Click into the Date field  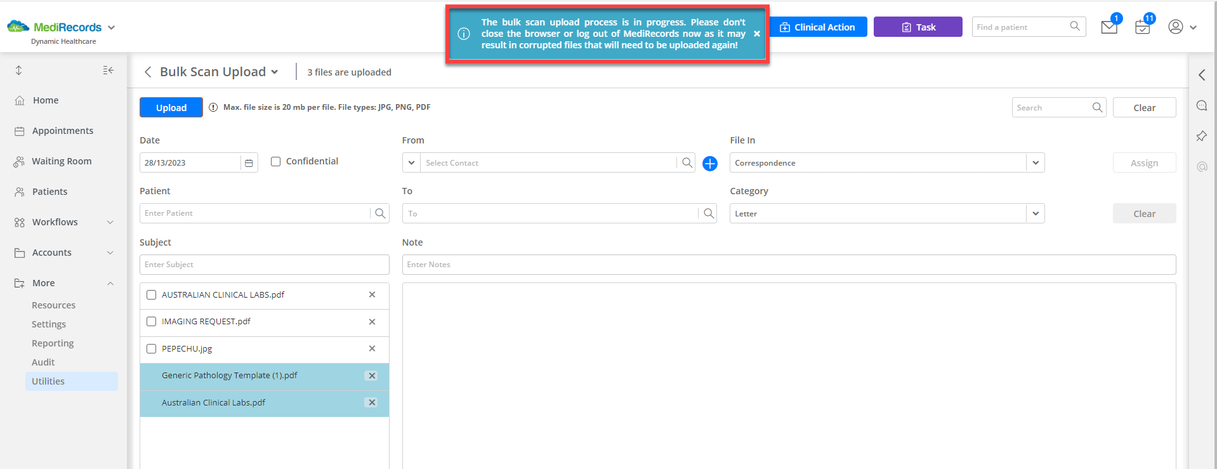pos(190,162)
